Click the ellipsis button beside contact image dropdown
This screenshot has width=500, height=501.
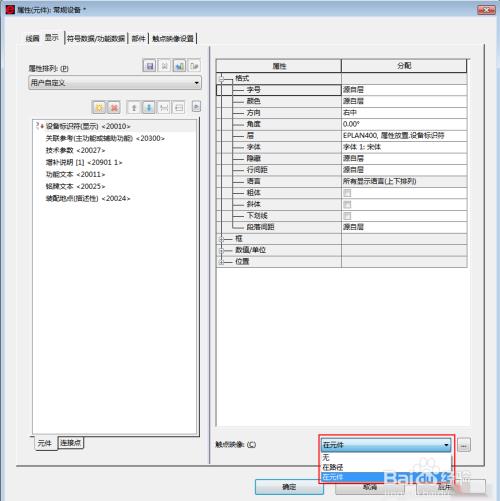pos(464,445)
